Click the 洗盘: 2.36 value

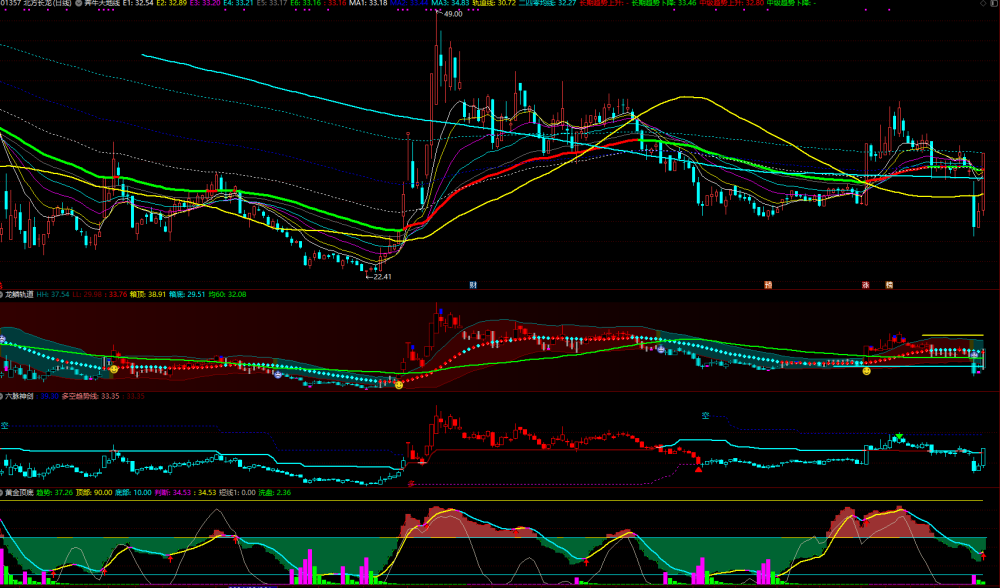pos(274,492)
